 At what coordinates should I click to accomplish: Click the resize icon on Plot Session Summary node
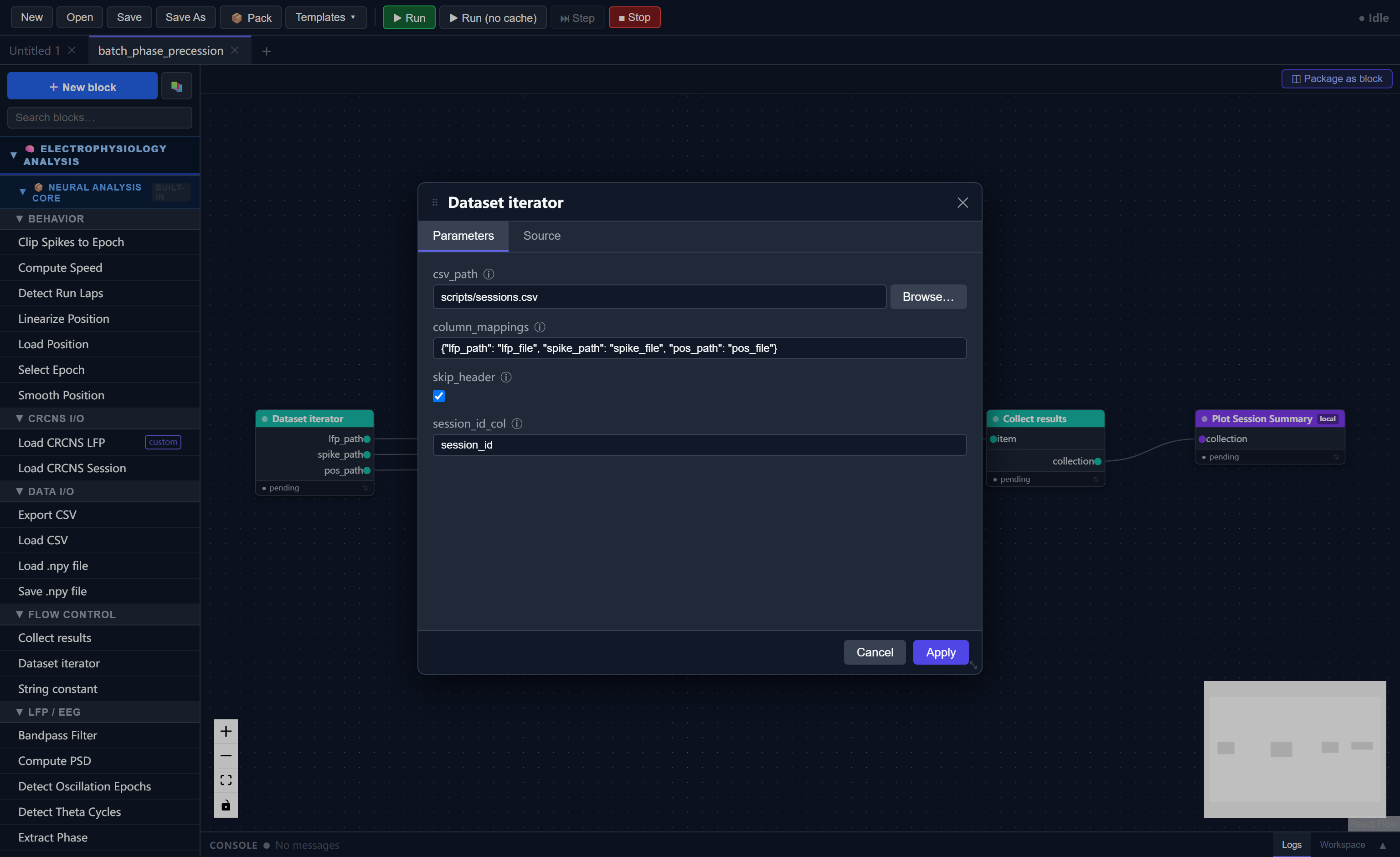point(1336,458)
